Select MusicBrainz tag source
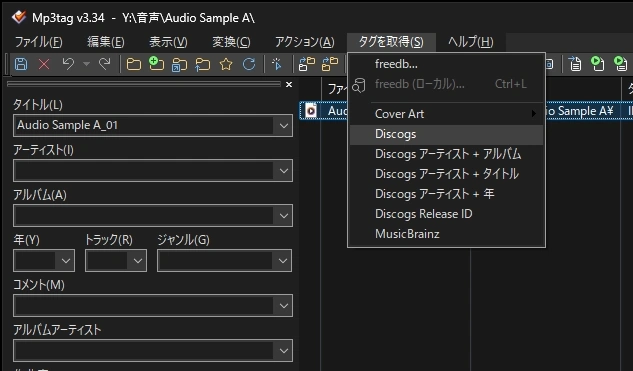Screen dimensions: 633x371 [x=446, y=234]
